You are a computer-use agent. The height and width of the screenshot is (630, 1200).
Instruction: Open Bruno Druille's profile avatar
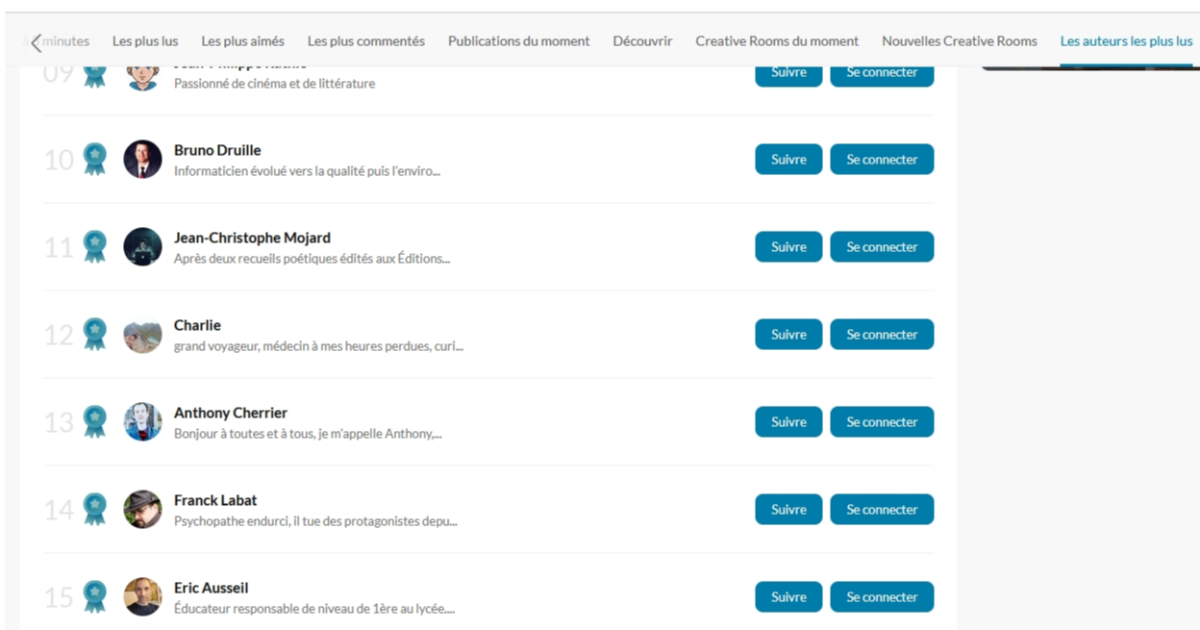point(143,159)
